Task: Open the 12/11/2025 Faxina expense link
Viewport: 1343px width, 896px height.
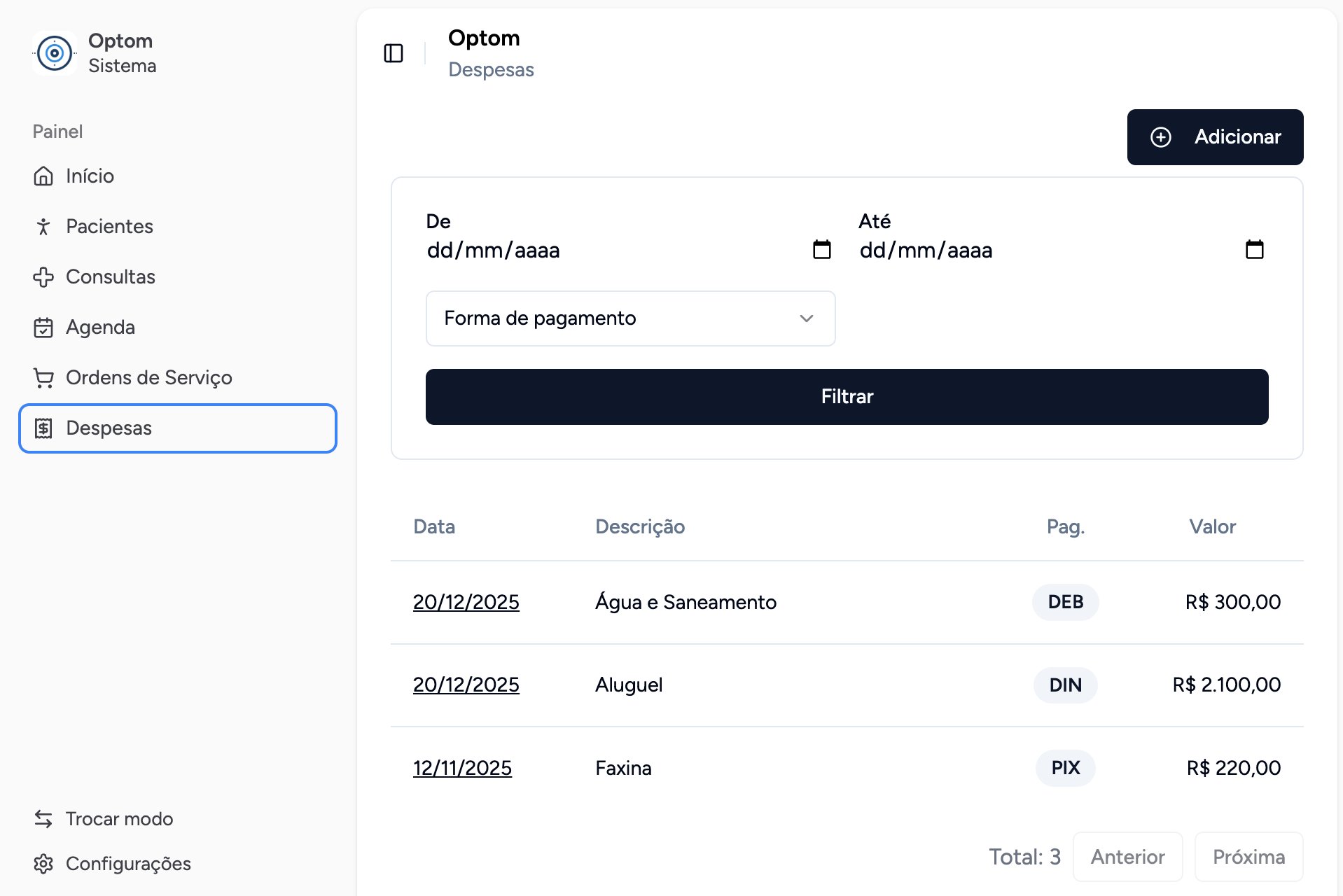Action: [x=462, y=768]
